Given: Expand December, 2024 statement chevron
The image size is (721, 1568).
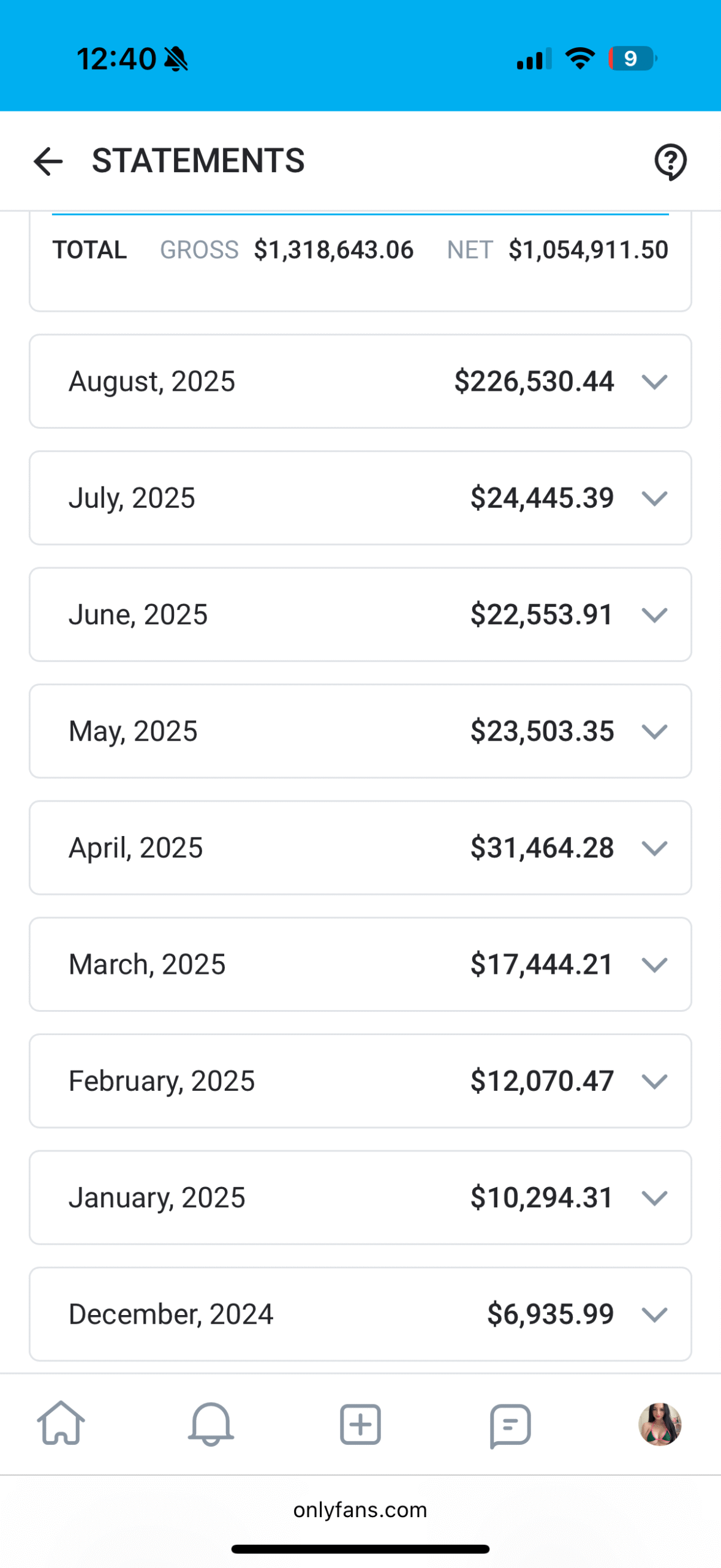Looking at the screenshot, I should pyautogui.click(x=654, y=1314).
